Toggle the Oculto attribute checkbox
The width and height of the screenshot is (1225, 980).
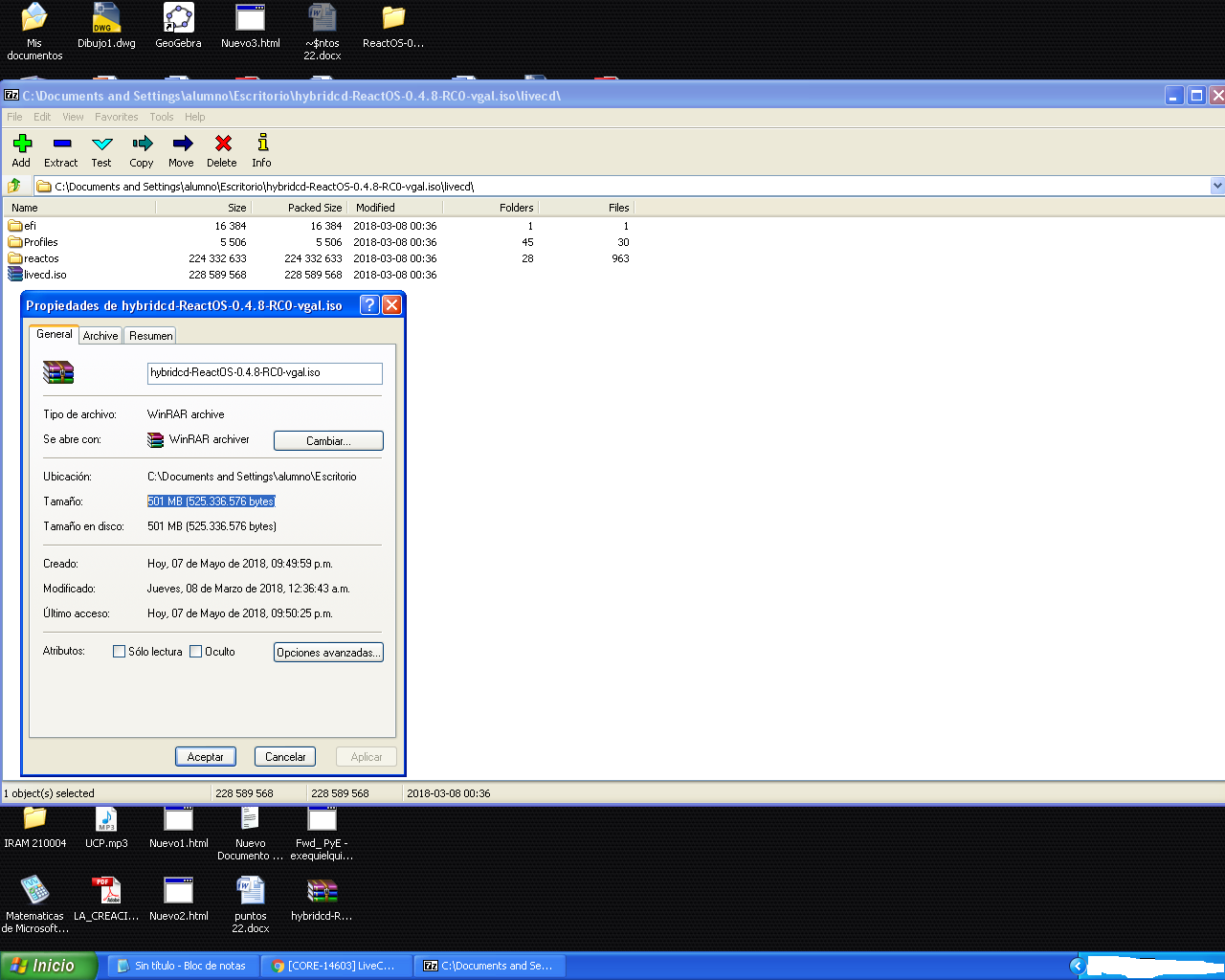[195, 652]
